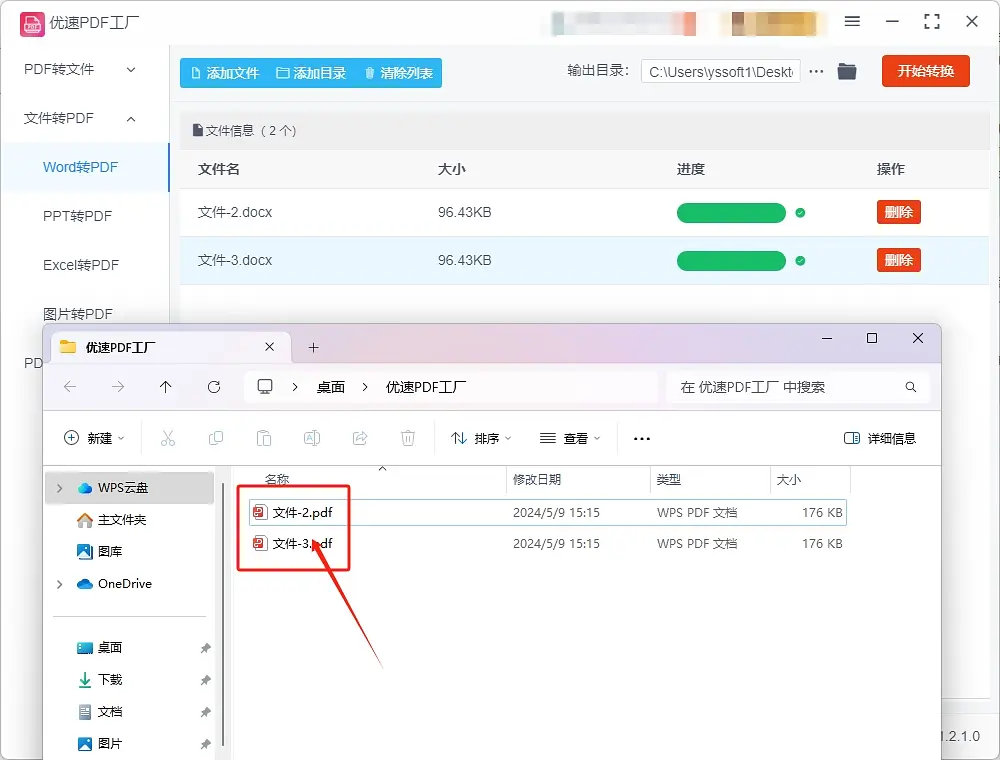This screenshot has height=760, width=1000.
Task: Select the 文件-3.docx row in file list
Action: (584, 260)
